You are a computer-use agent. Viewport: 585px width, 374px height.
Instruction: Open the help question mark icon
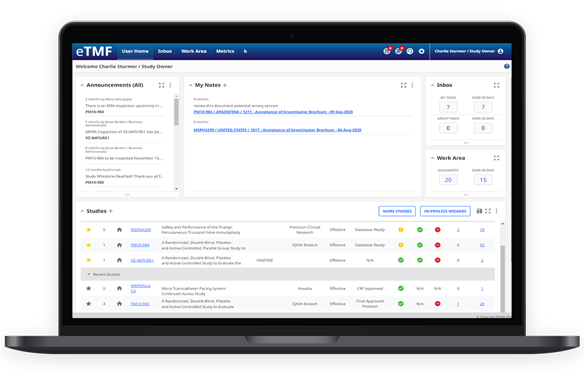[x=506, y=66]
